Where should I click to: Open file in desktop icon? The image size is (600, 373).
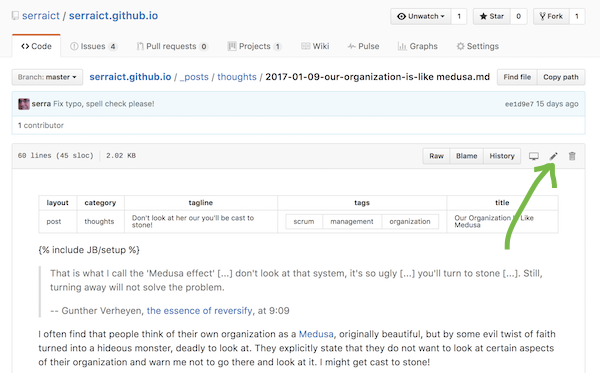534,156
